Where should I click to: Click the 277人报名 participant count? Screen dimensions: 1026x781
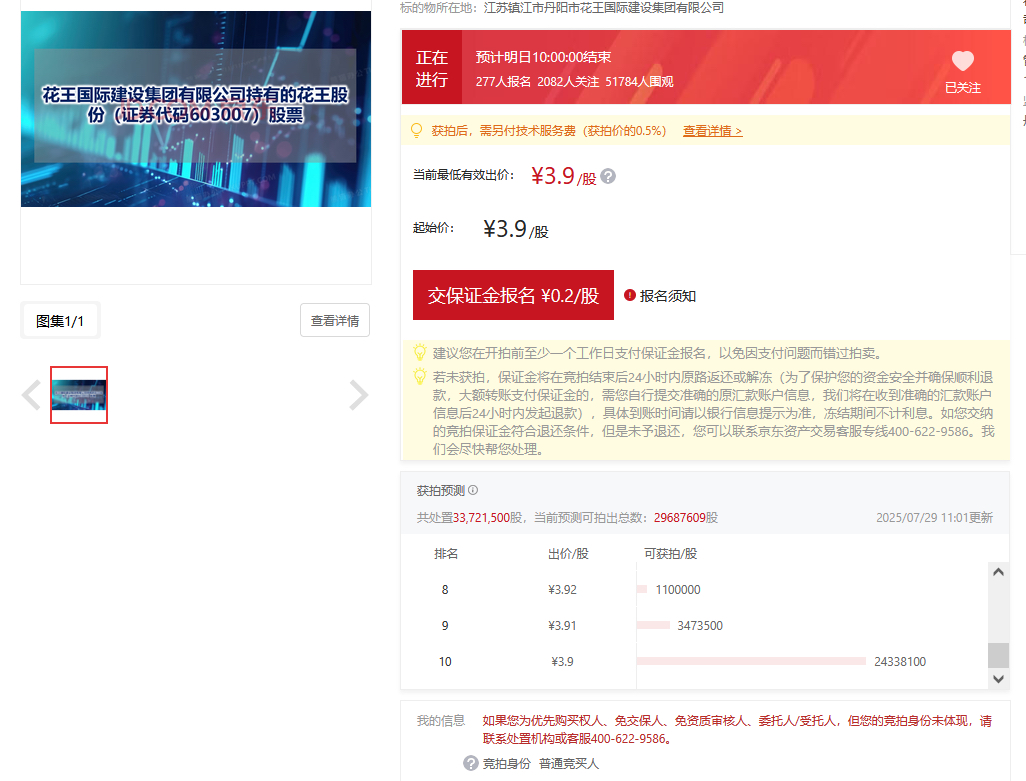(503, 82)
